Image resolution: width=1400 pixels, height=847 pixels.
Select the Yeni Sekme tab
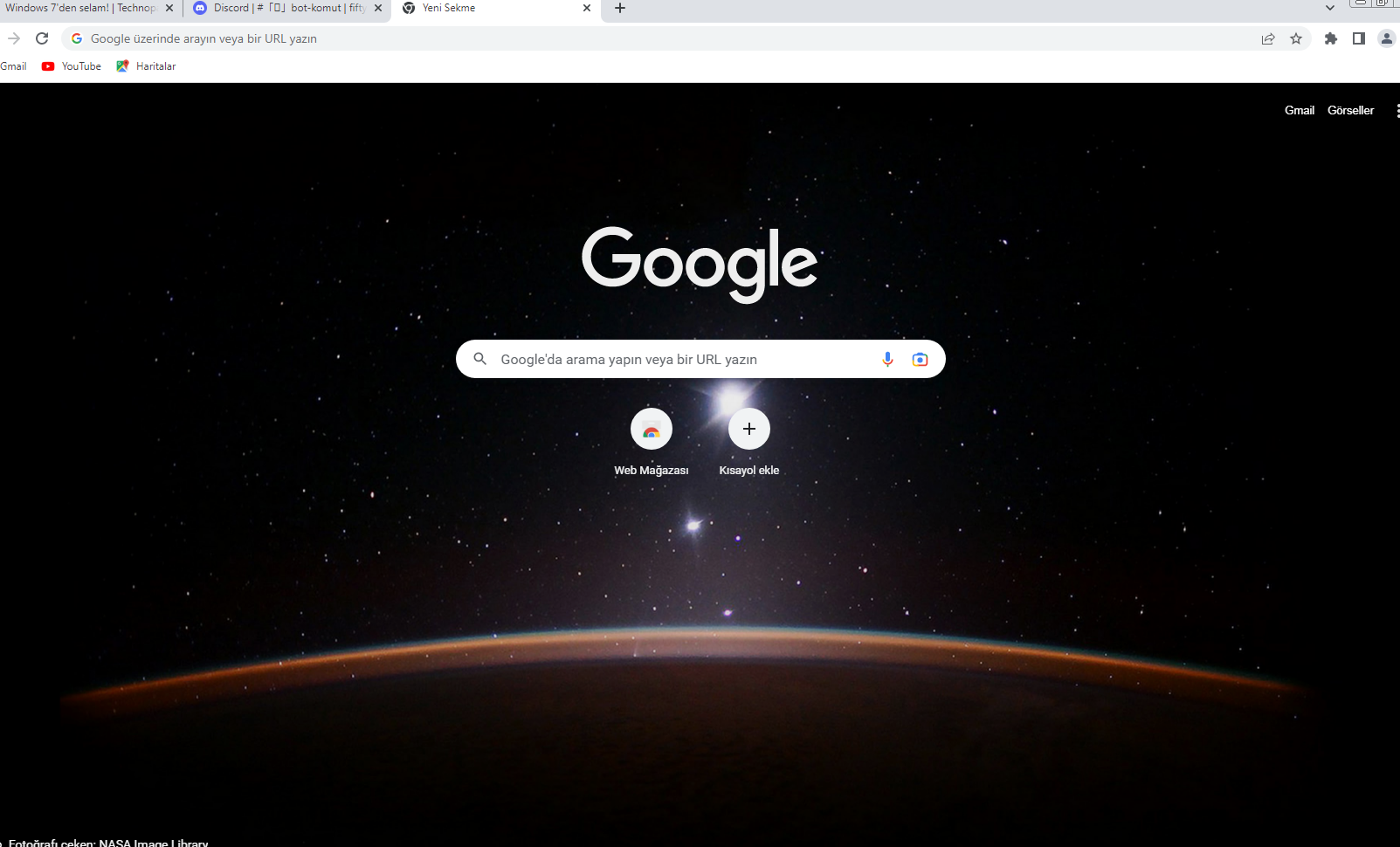(496, 8)
